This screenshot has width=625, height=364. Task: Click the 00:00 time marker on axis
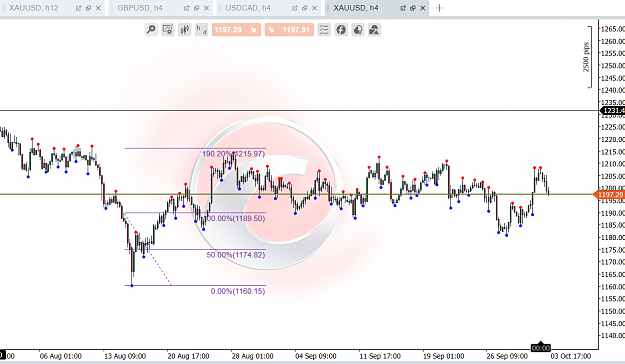click(x=540, y=348)
